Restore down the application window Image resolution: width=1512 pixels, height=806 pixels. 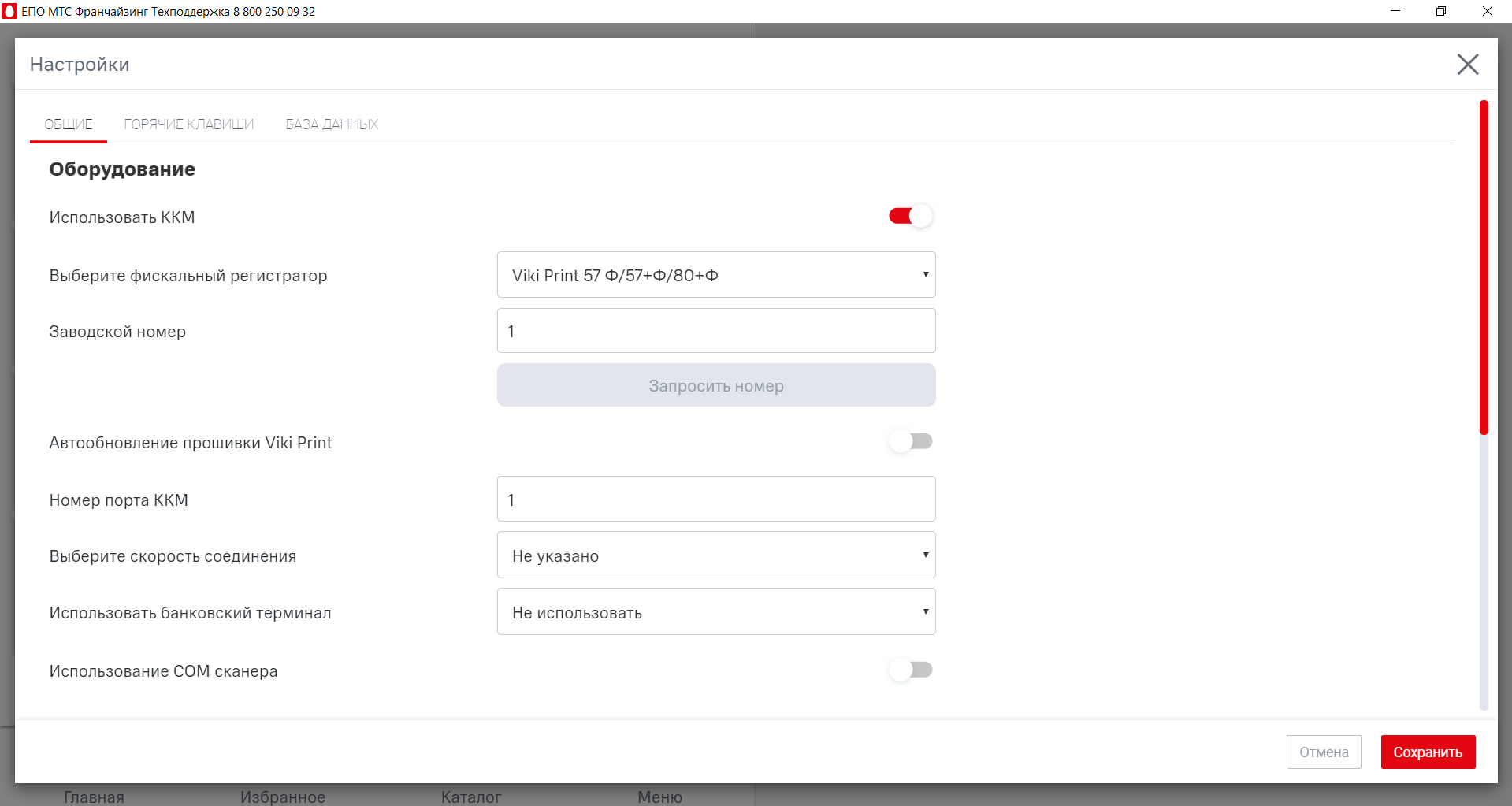pos(1441,11)
